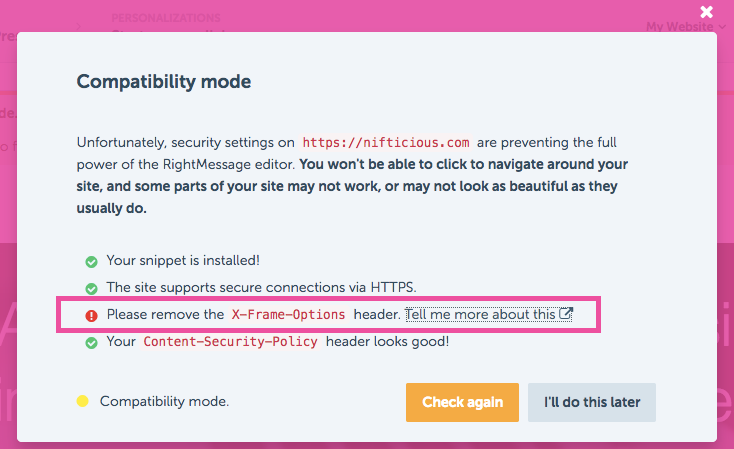Open 'Tell me more about this' link
Screen dimensions: 734x449
click(x=481, y=314)
